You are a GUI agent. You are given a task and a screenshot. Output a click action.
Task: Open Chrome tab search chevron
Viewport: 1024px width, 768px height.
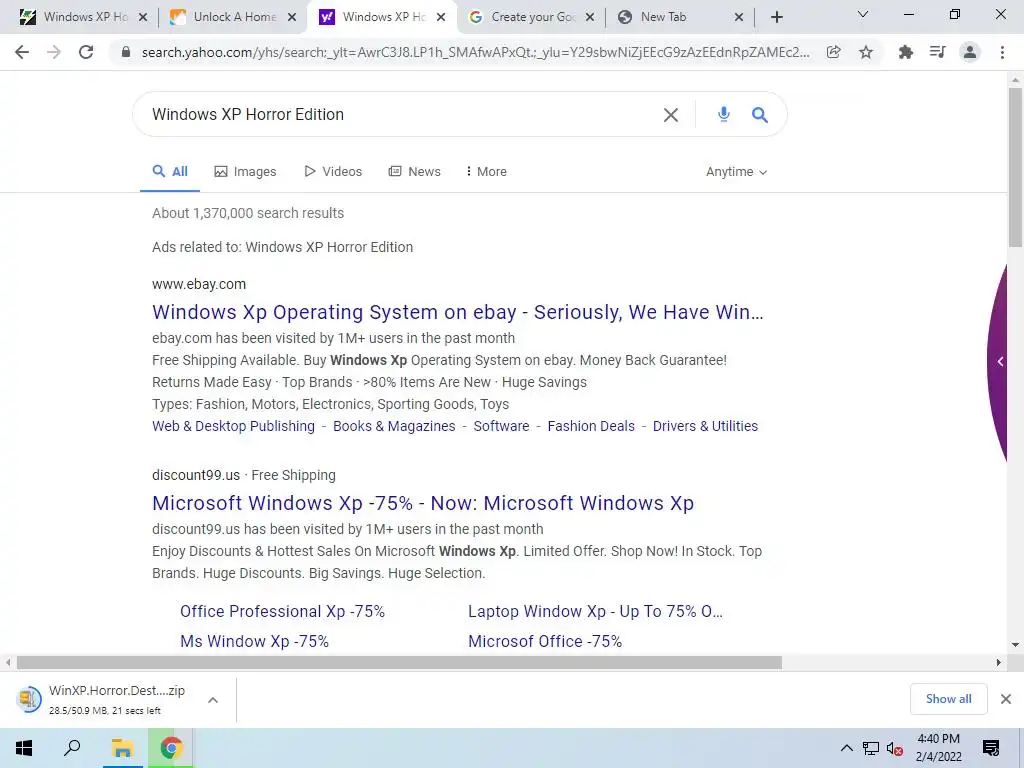point(863,14)
